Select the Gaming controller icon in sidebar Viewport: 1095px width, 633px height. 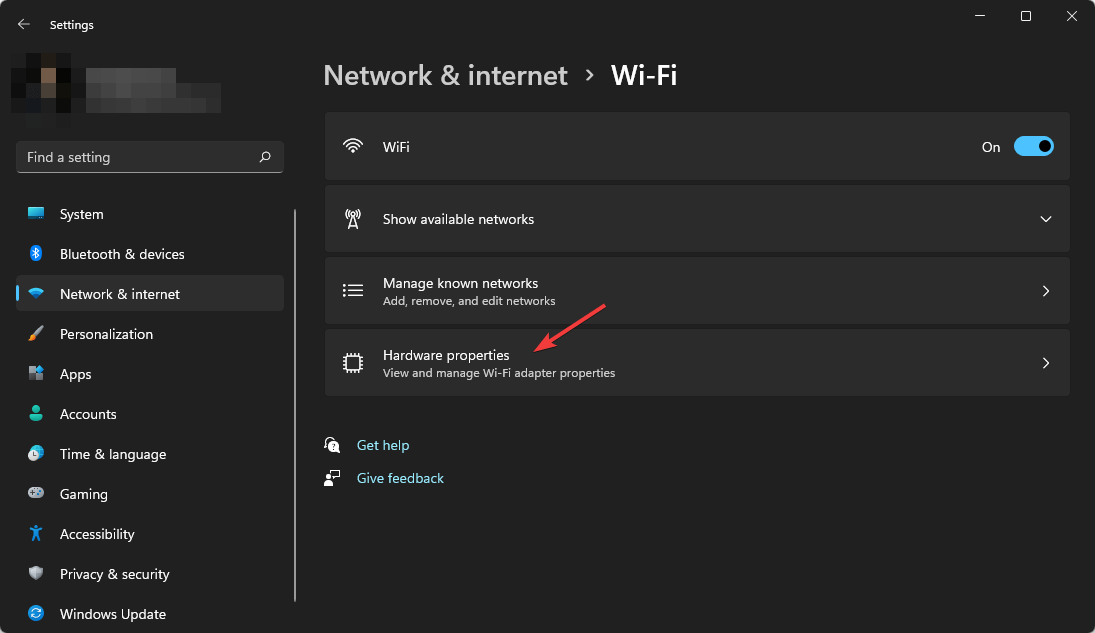click(x=36, y=493)
